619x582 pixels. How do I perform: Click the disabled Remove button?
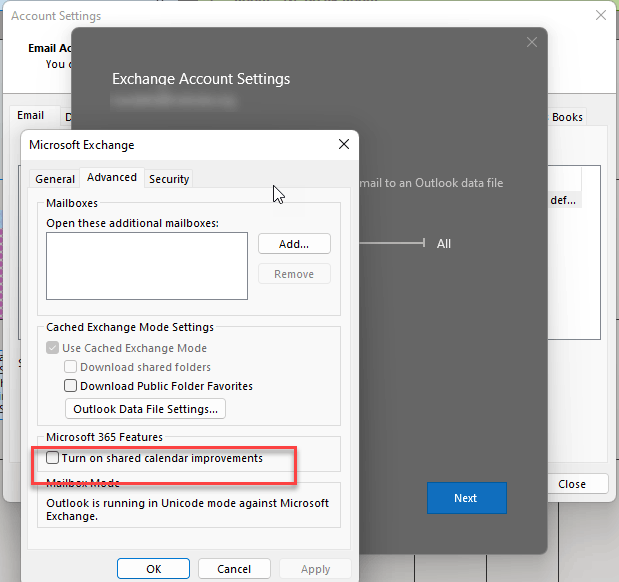click(x=294, y=274)
